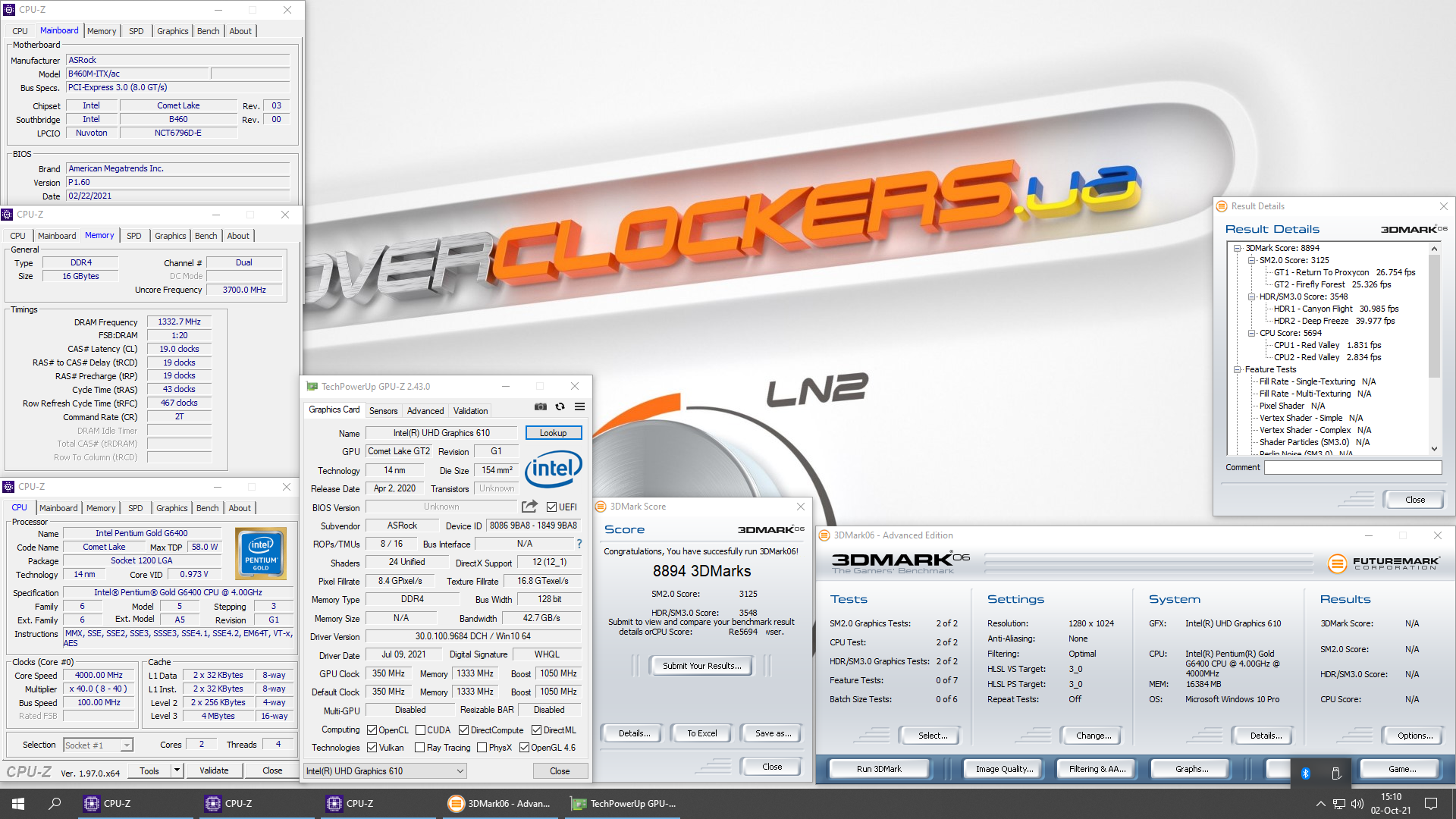This screenshot has height=819, width=1456.
Task: Click Submit Your Results button
Action: (x=701, y=666)
